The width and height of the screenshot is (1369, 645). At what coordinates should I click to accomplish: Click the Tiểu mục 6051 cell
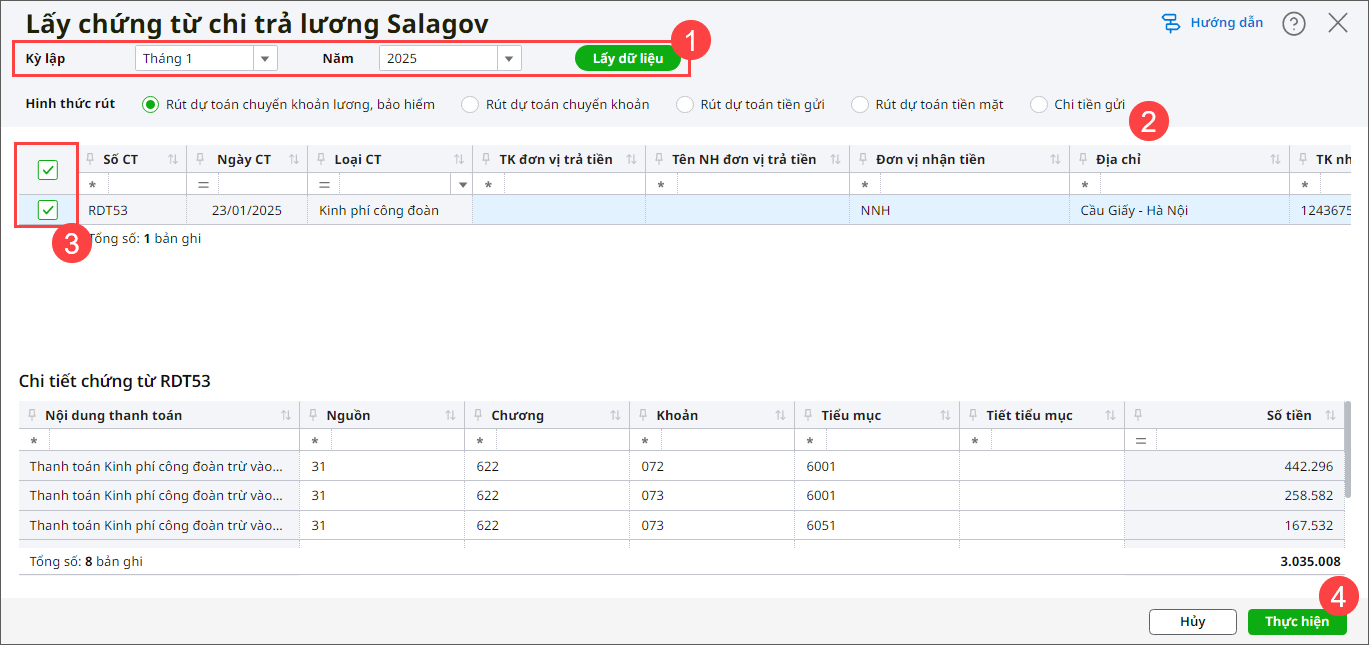877,525
